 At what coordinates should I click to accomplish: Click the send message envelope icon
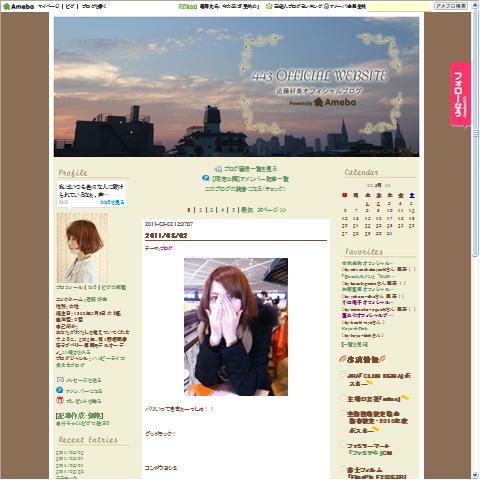pyautogui.click(x=60, y=380)
